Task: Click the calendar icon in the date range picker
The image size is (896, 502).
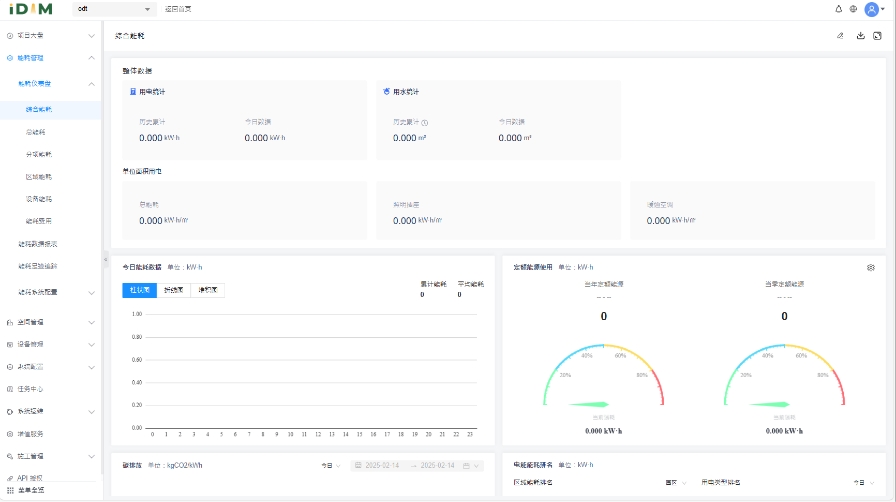Action: [466, 466]
